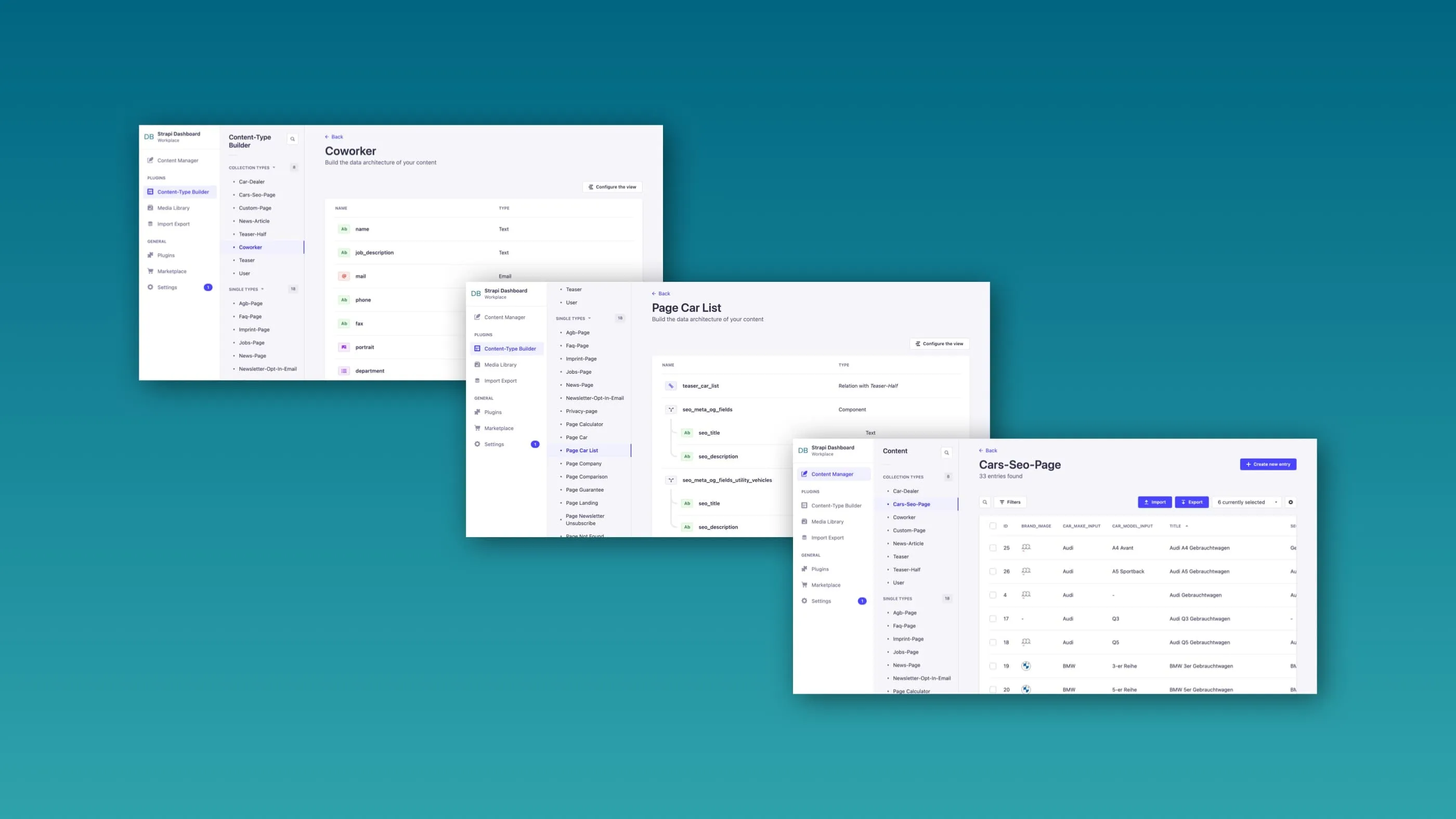Viewport: 1456px width, 819px height.
Task: Select Page Calculator in Page Car List window
Action: (584, 424)
